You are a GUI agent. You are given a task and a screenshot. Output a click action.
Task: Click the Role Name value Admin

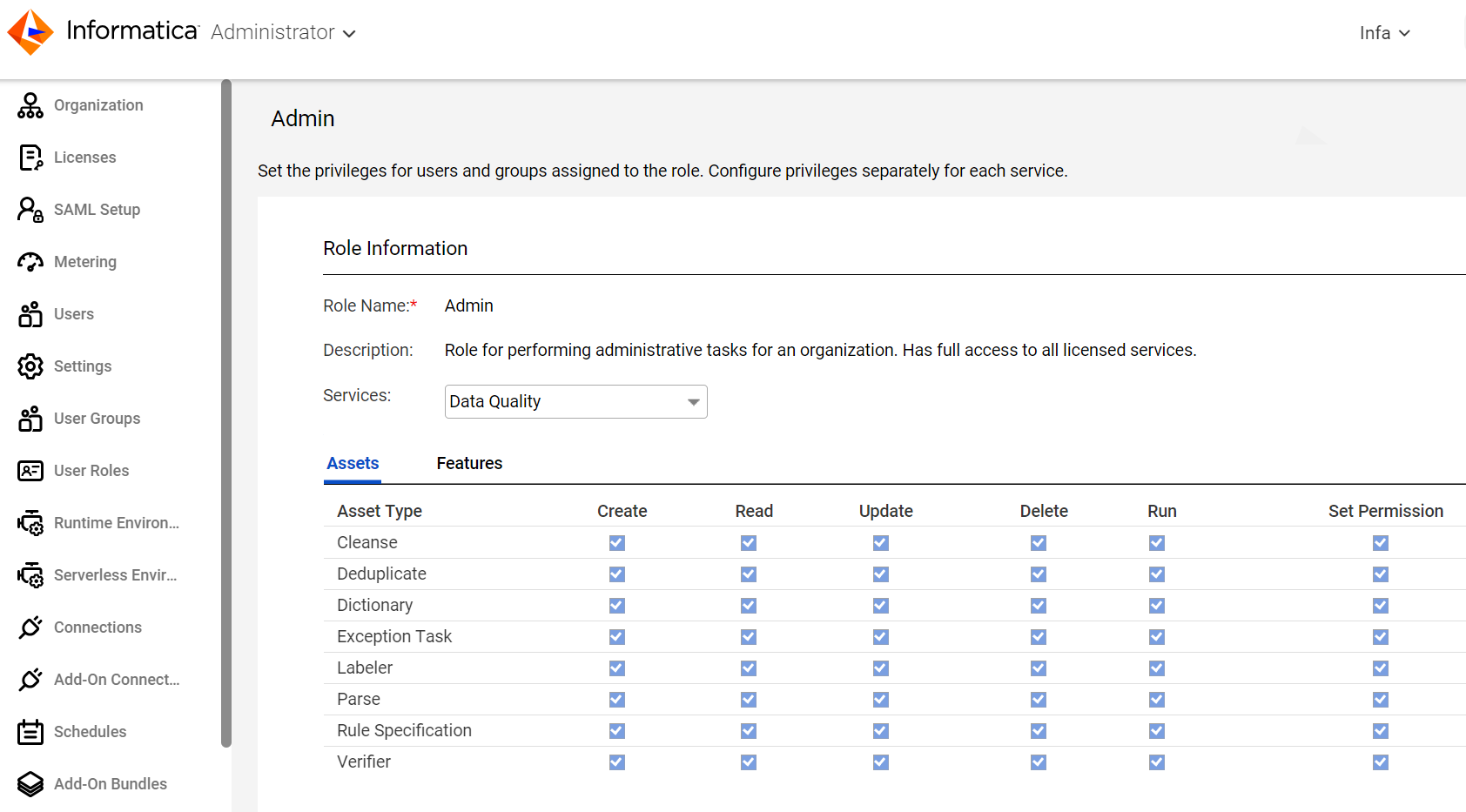point(469,305)
